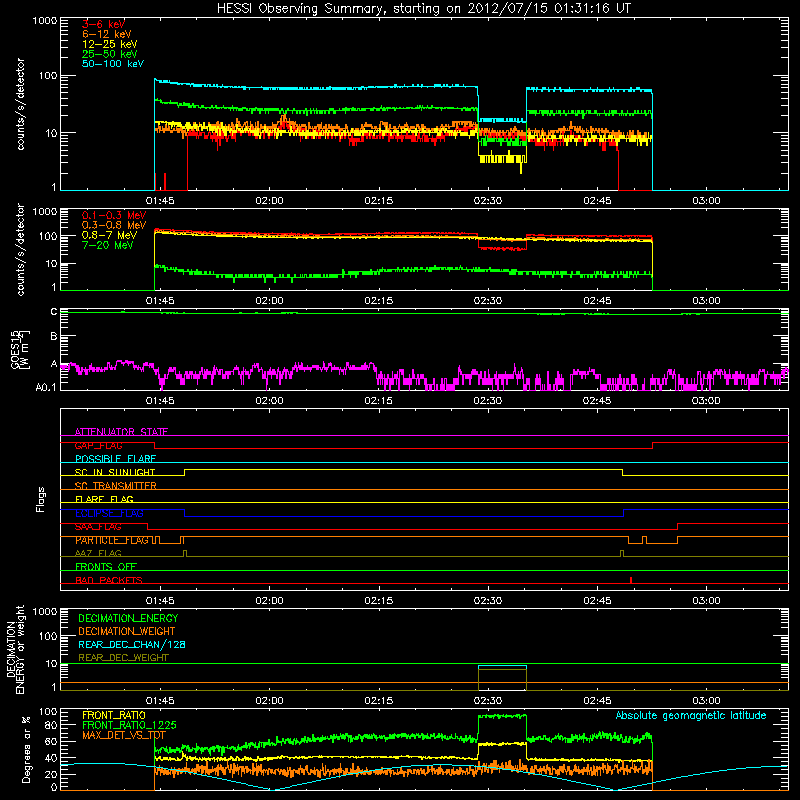Click the REAR_DEC_CHAN/128 legend label
This screenshot has height=800, width=800.
click(x=132, y=644)
